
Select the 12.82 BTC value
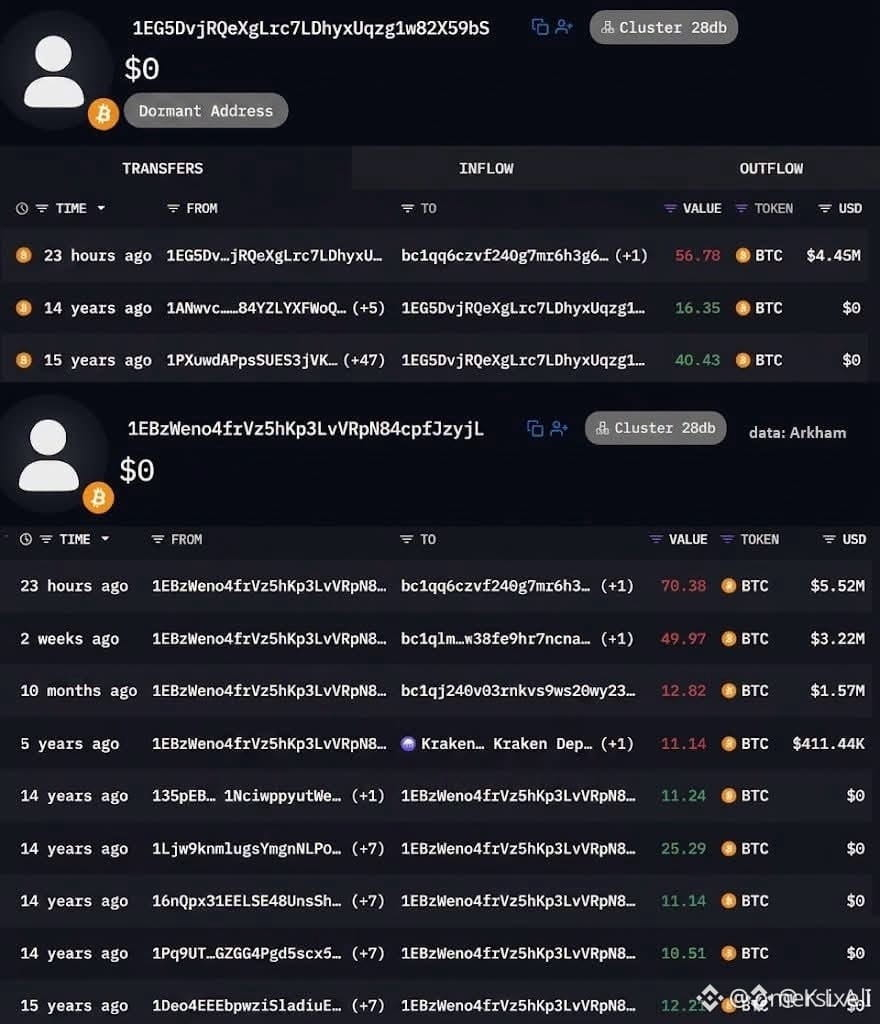pyautogui.click(x=684, y=691)
